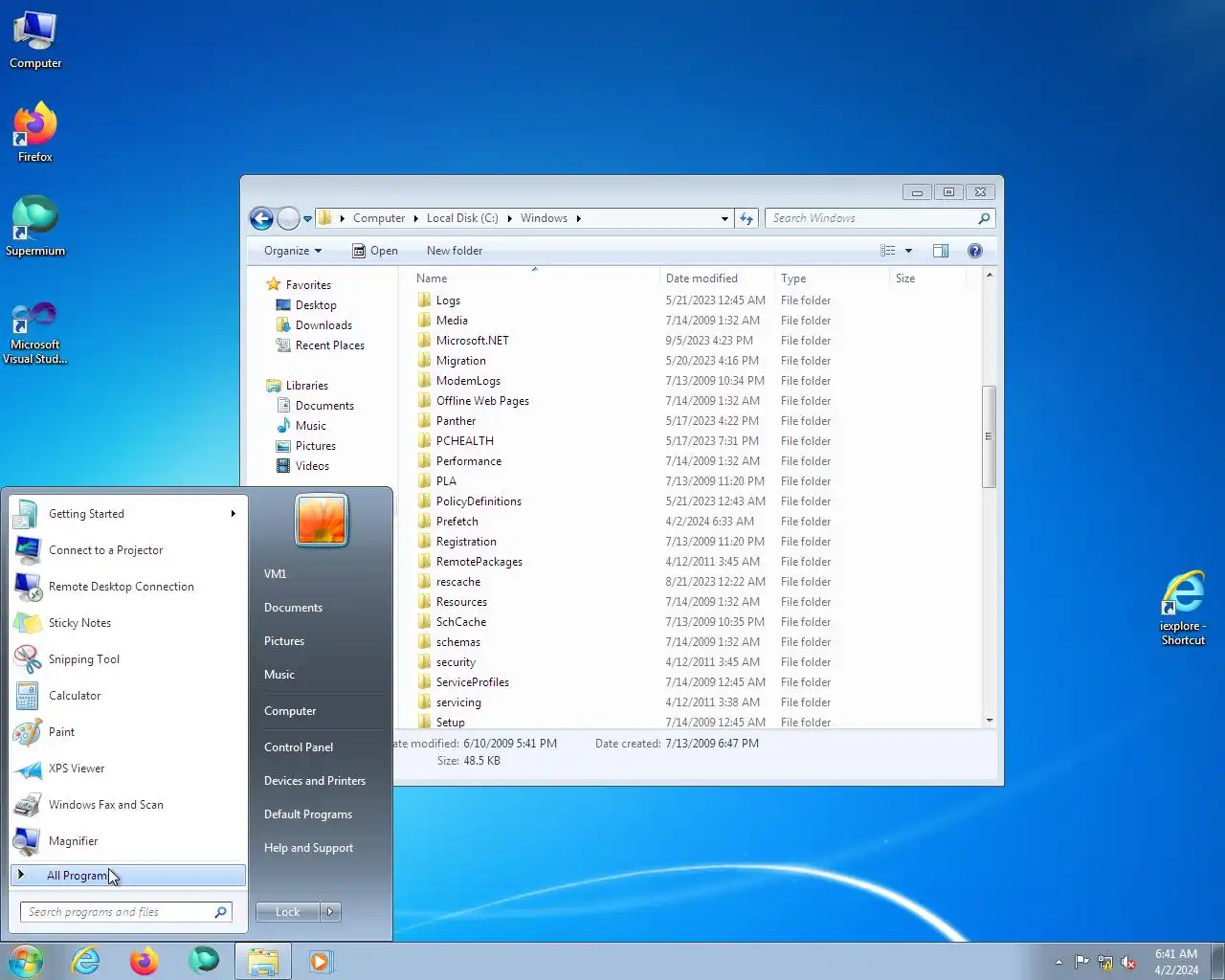Open the view options dropdown arrow
Viewport: 1225px width, 980px height.
click(x=908, y=251)
